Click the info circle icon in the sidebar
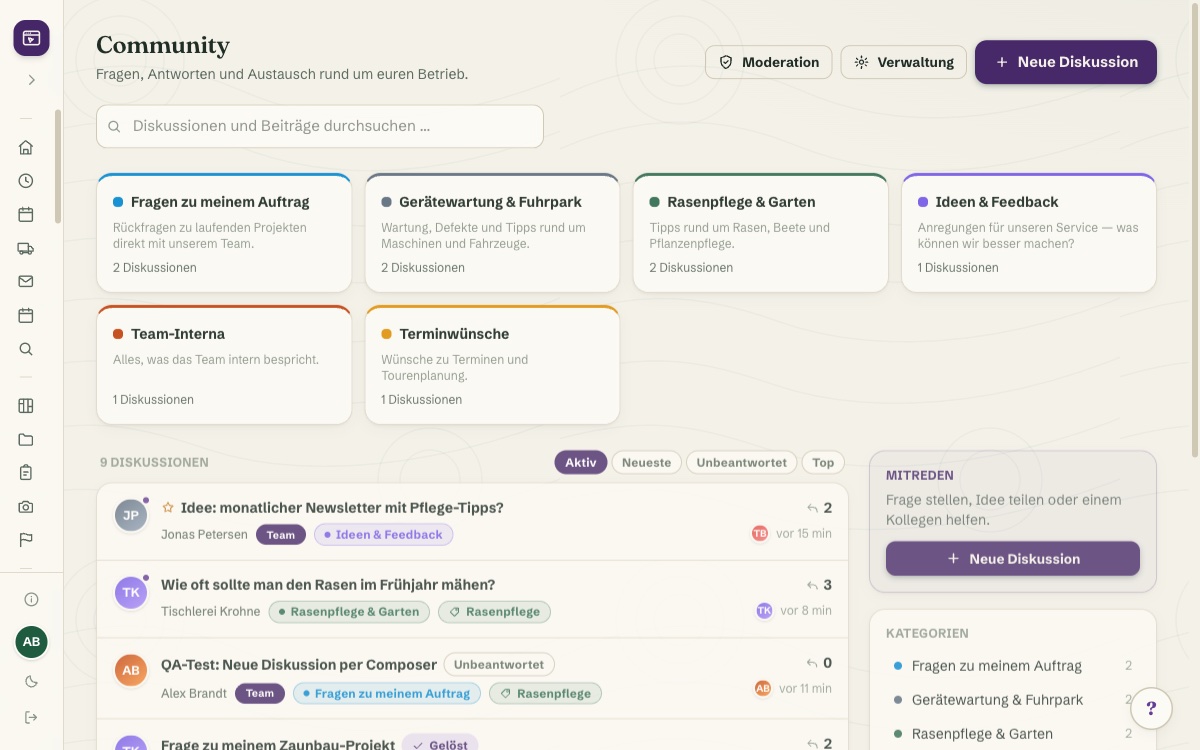1200x750 pixels. tap(31, 599)
